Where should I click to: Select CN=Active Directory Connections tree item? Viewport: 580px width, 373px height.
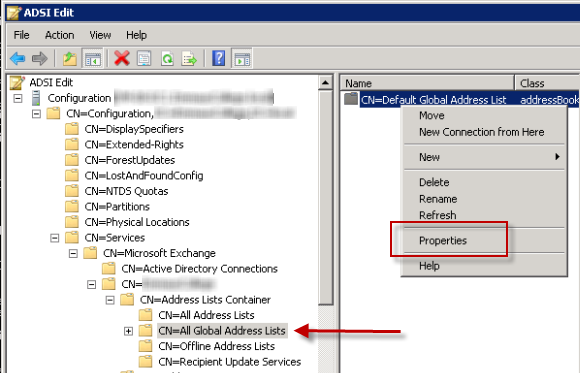pos(199,269)
